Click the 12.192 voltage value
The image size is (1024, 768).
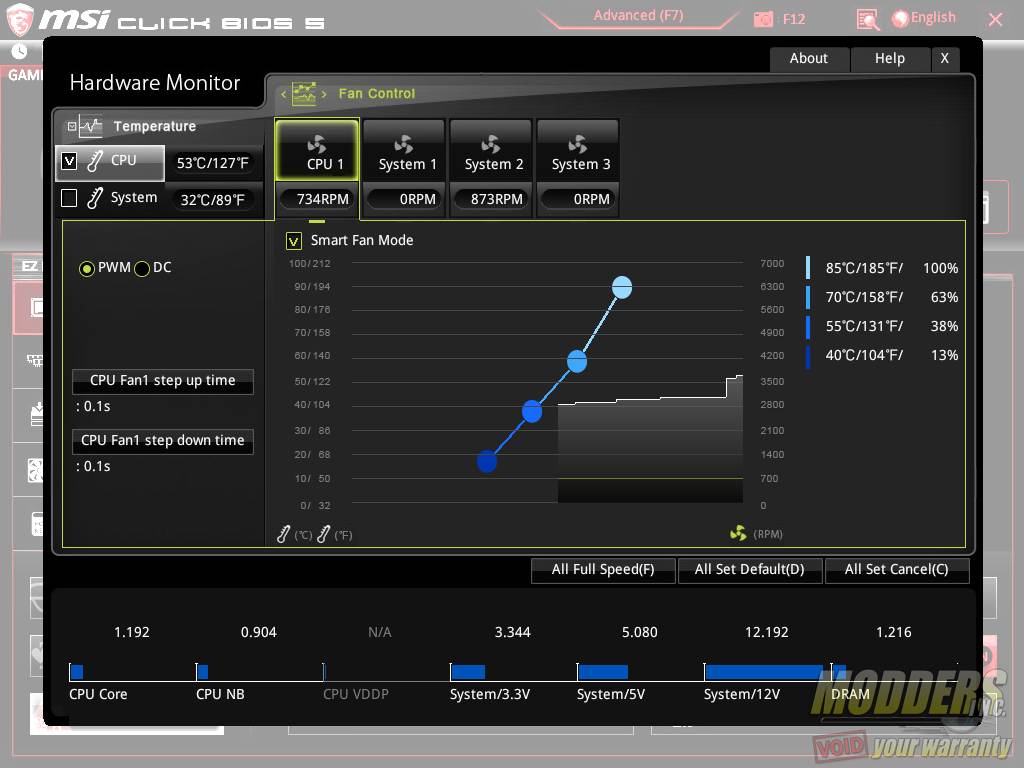click(x=767, y=632)
